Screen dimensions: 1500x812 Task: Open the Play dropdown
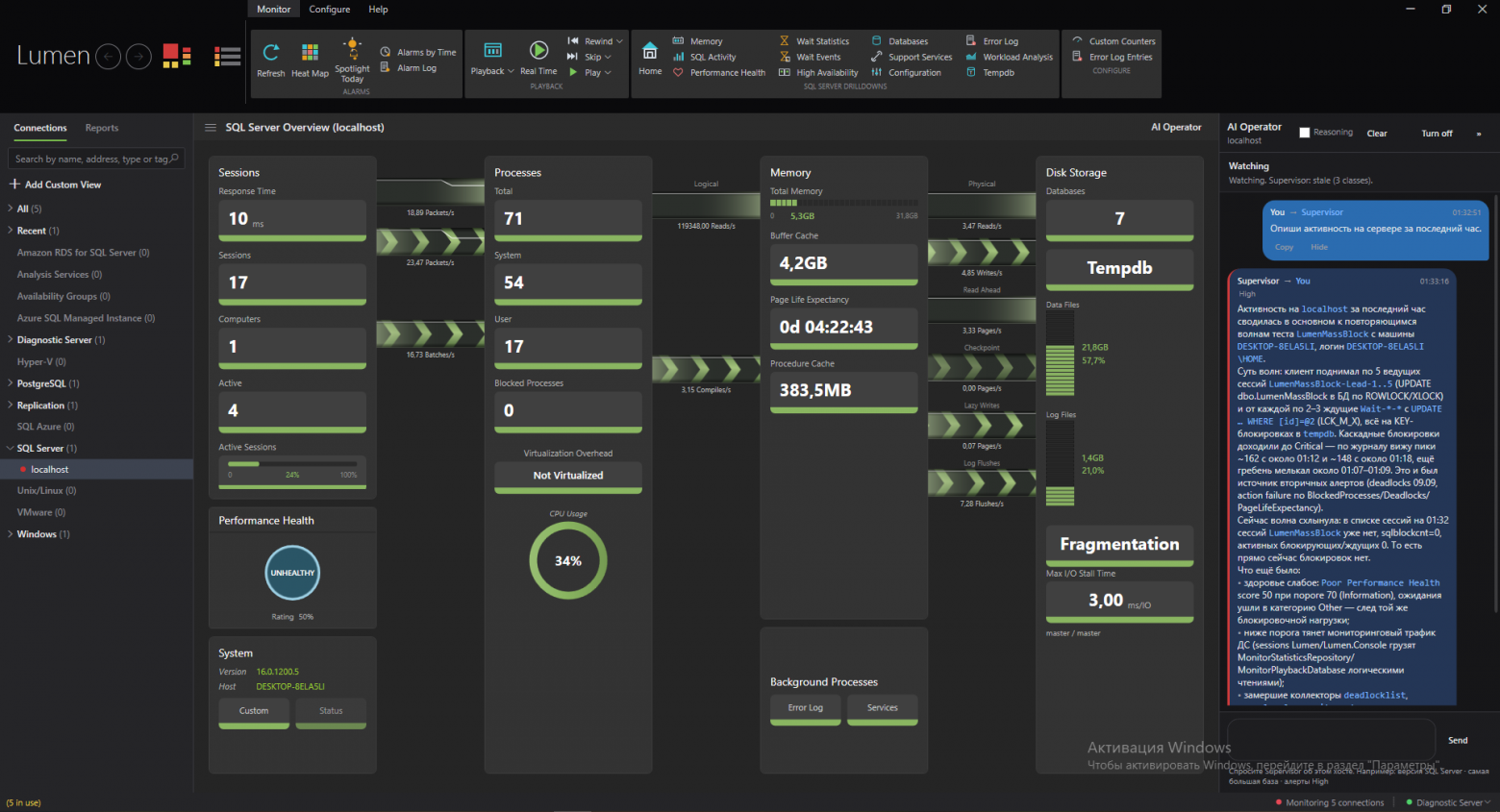coord(589,72)
